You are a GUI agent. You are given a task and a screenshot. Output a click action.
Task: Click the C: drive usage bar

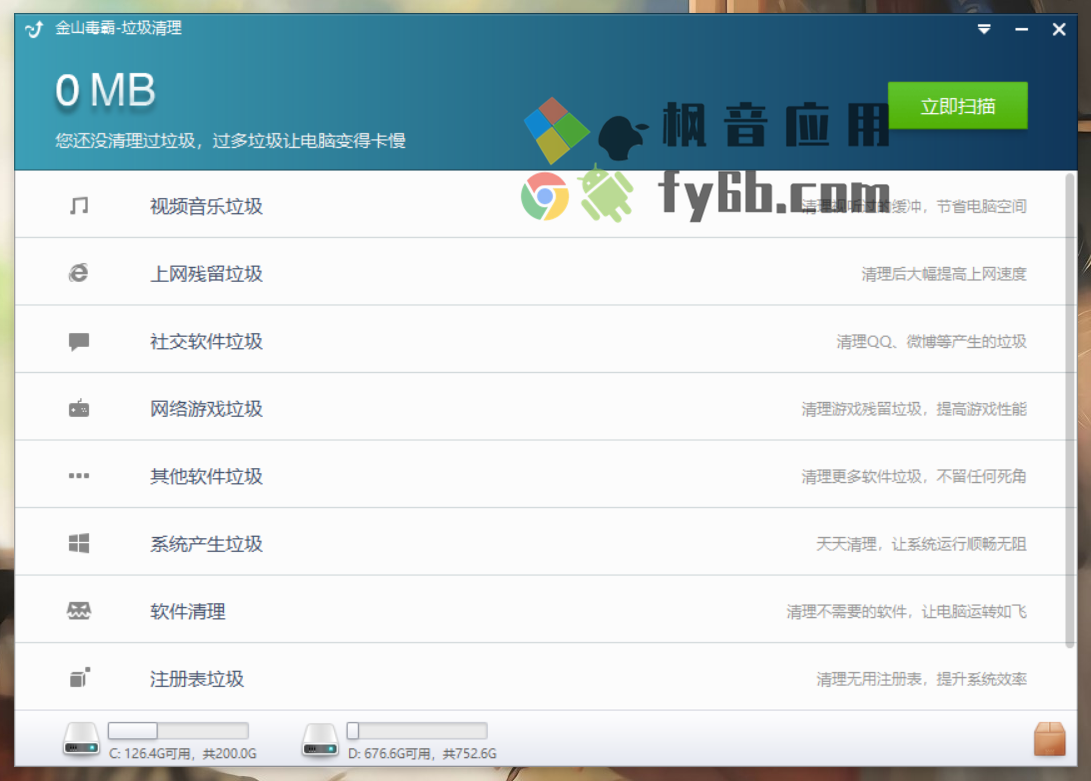click(x=178, y=730)
